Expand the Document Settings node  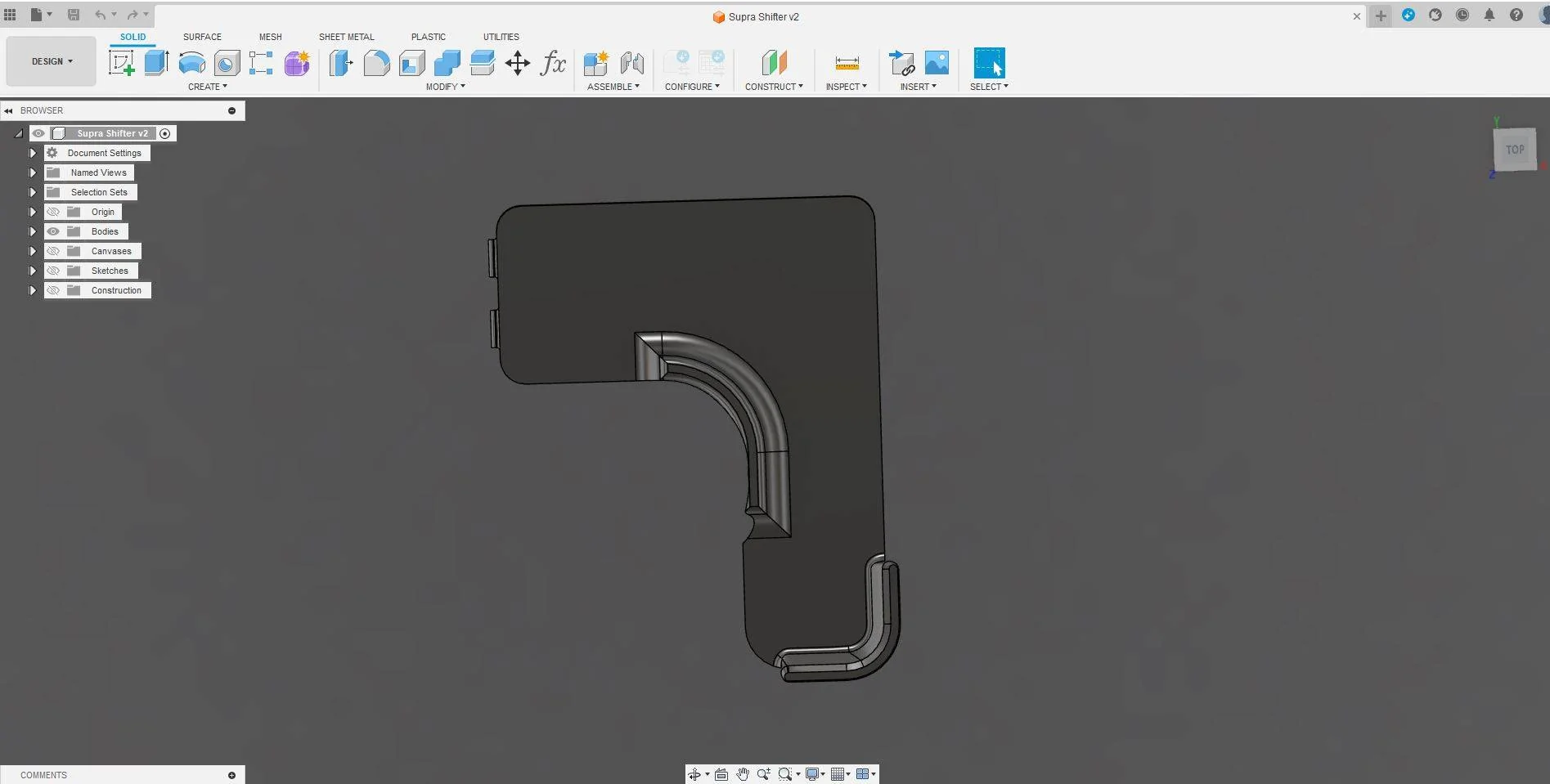click(33, 153)
